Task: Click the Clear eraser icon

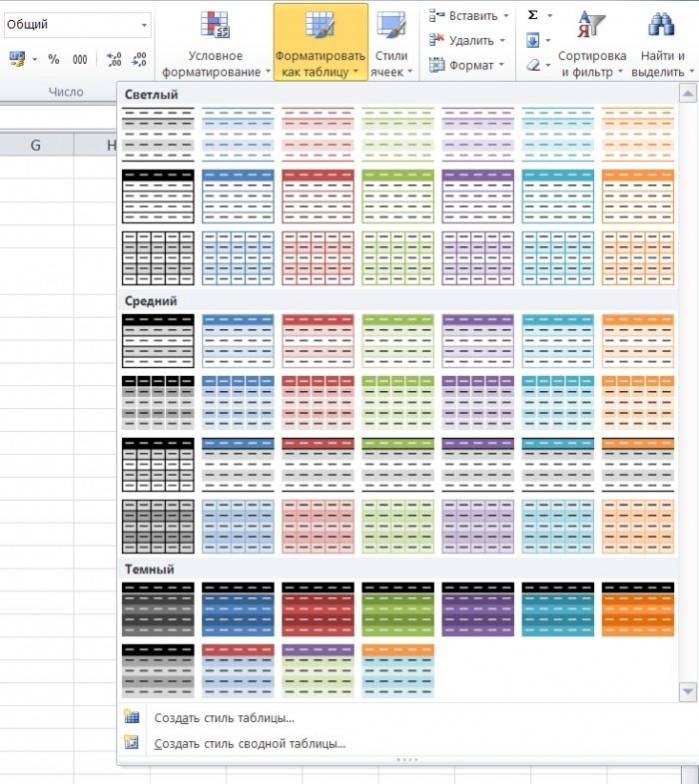Action: (533, 65)
